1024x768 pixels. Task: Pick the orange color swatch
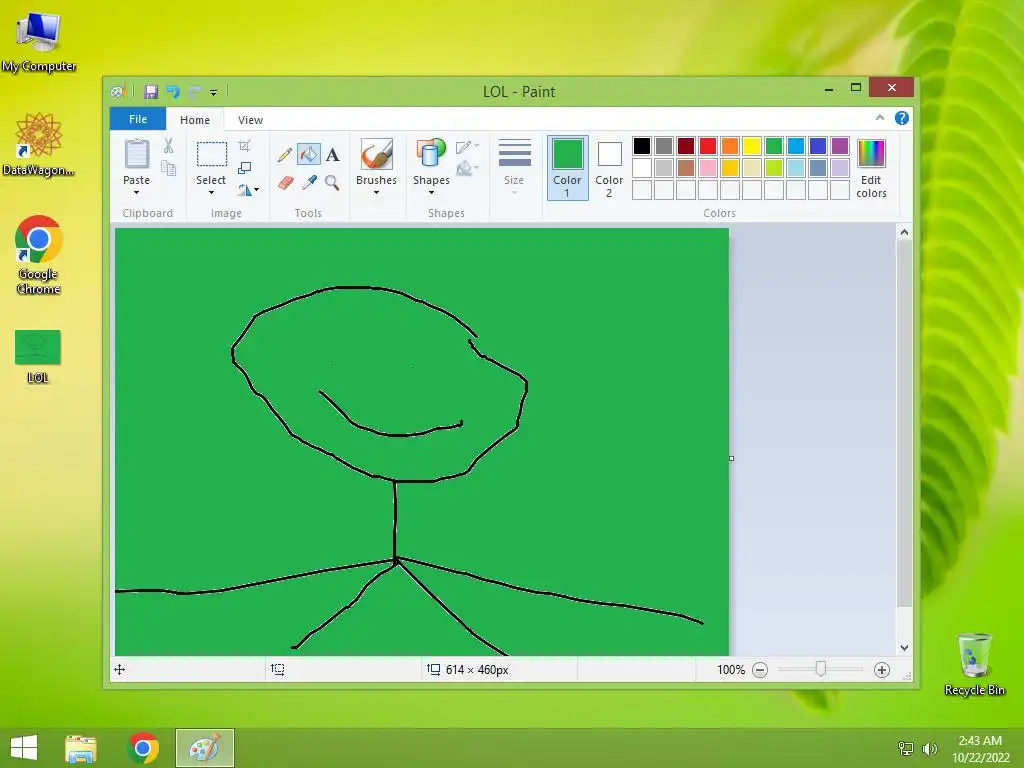729,146
